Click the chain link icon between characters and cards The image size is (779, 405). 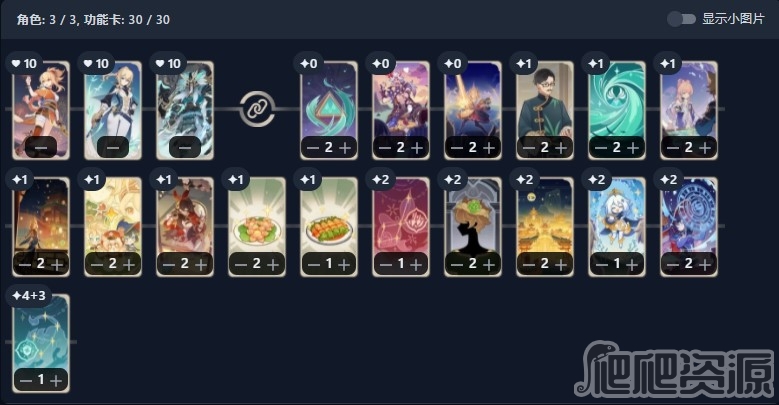[257, 109]
